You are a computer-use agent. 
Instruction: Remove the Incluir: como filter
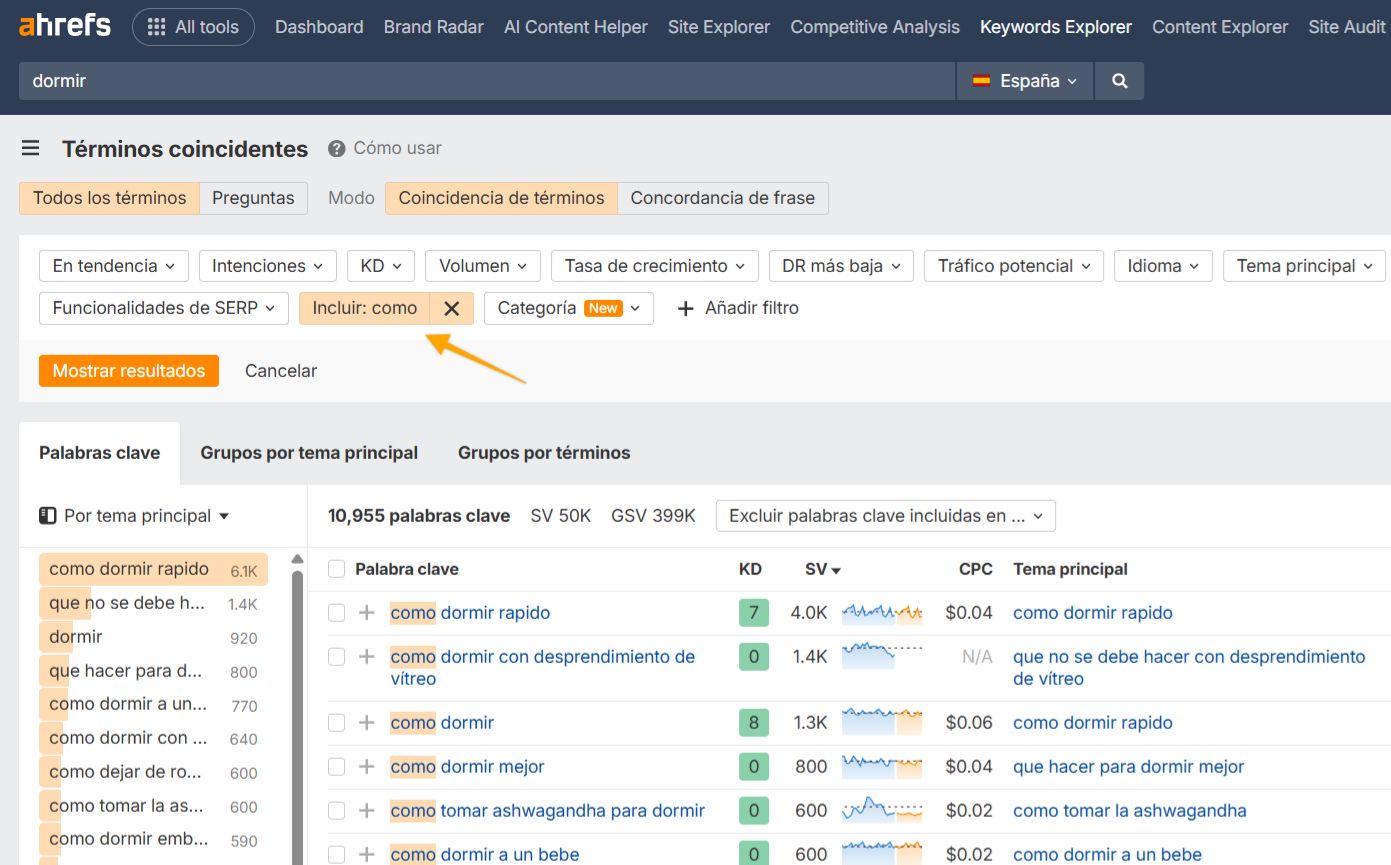pyautogui.click(x=452, y=308)
